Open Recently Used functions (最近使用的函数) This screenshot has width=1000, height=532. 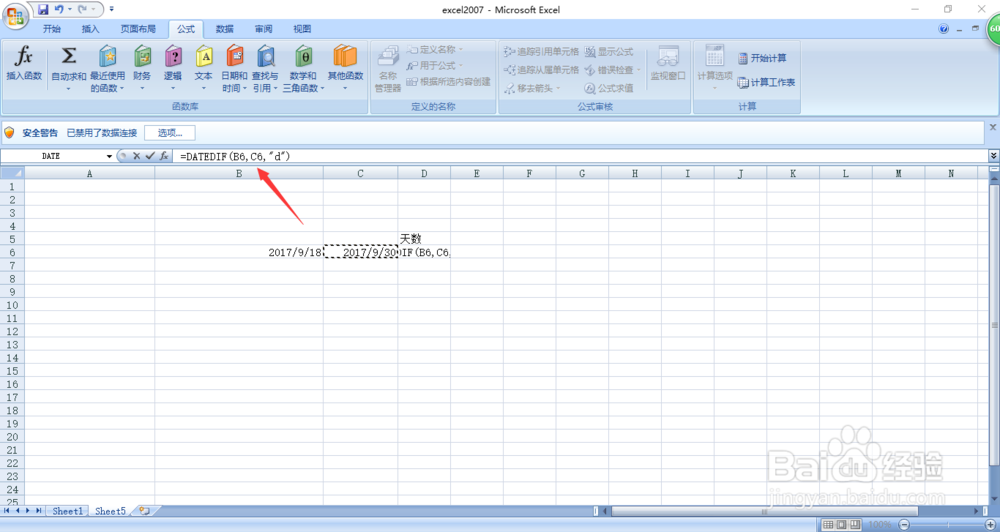click(x=107, y=68)
